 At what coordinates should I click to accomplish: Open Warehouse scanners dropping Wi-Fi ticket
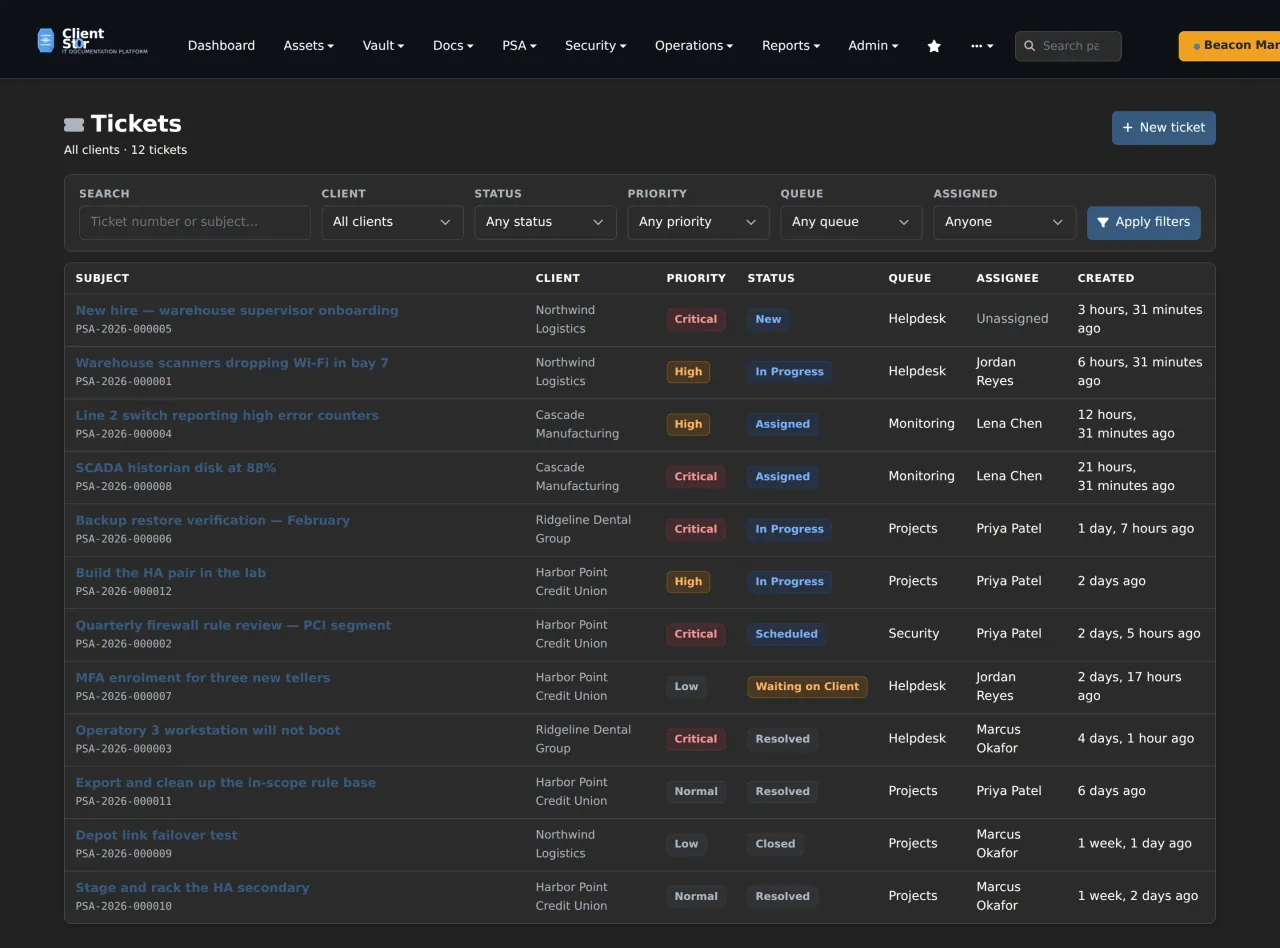tap(232, 363)
